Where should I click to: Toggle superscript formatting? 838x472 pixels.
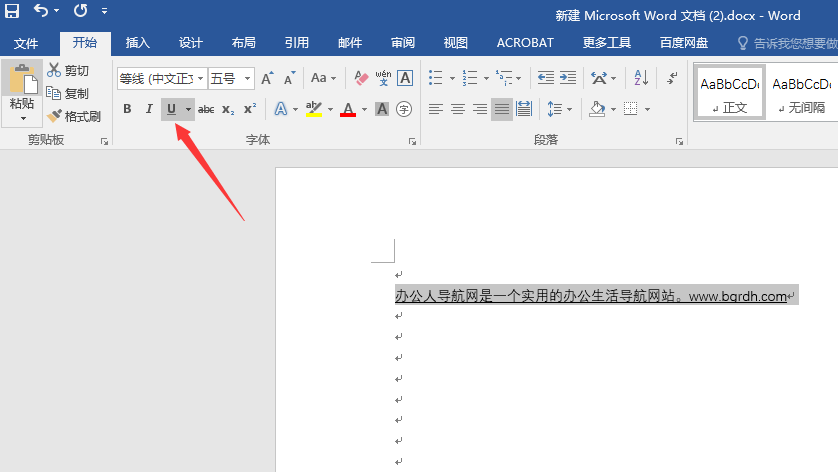pyautogui.click(x=250, y=109)
